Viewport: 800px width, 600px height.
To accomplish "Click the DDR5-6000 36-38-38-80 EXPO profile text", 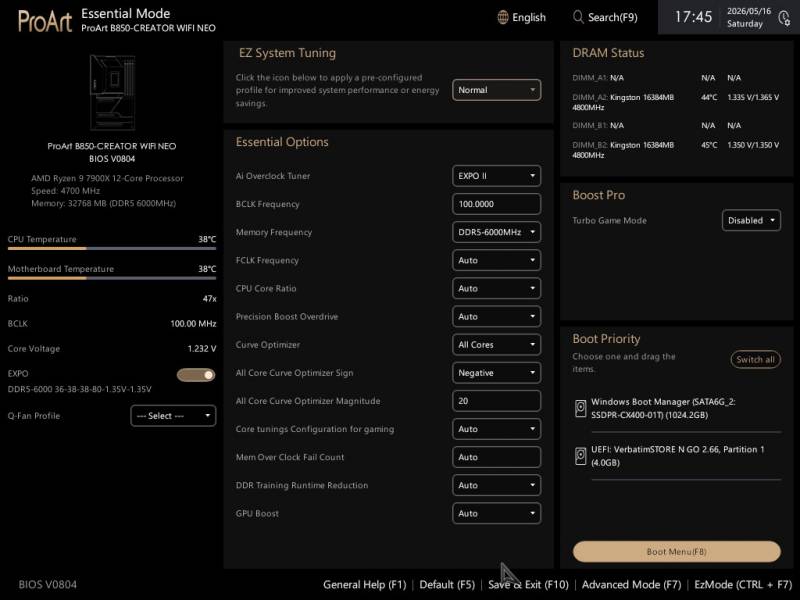I will point(80,389).
